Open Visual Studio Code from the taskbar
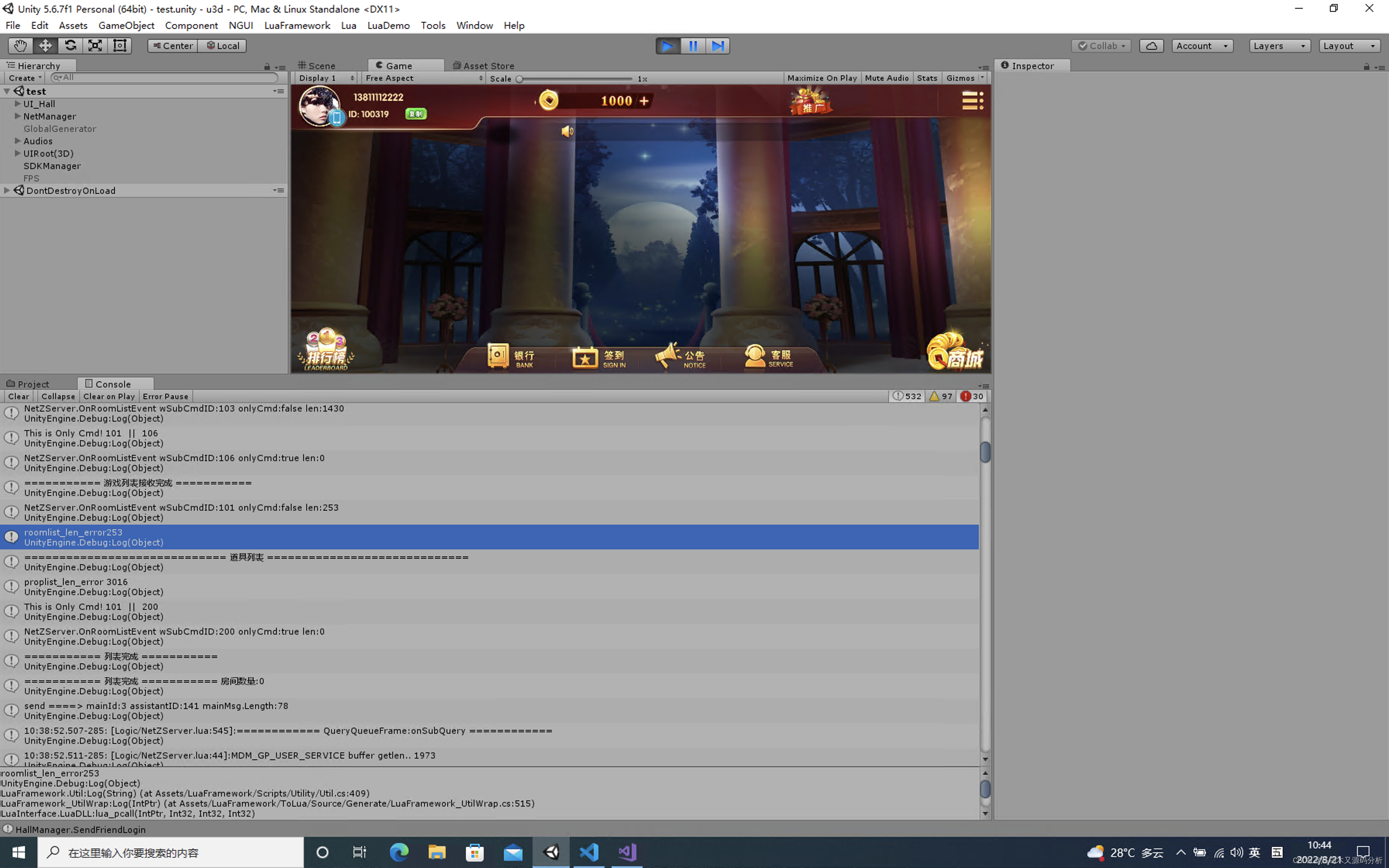 point(589,852)
